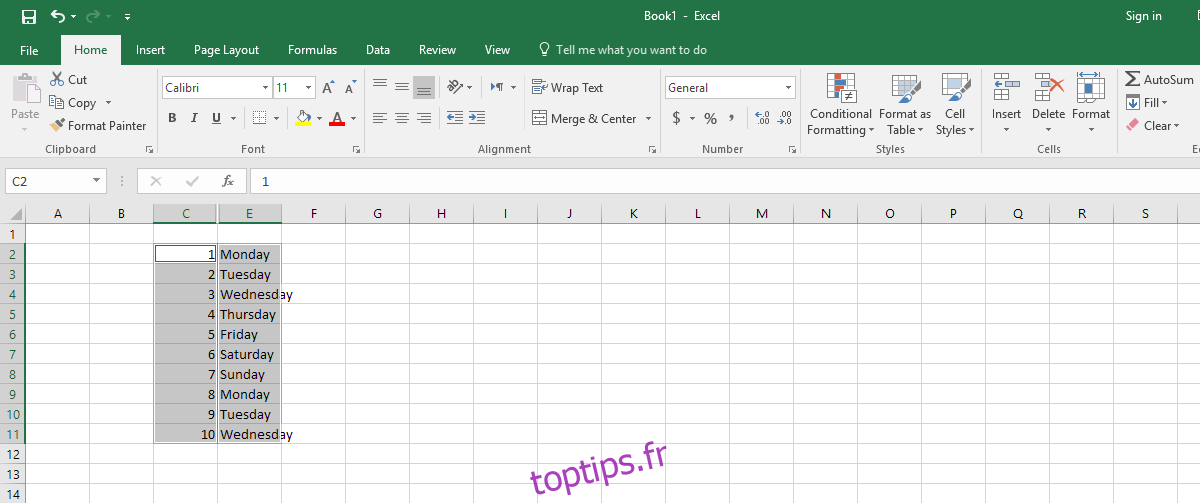Toggle Bold formatting
Screen dimensions: 1200x503
click(x=172, y=118)
